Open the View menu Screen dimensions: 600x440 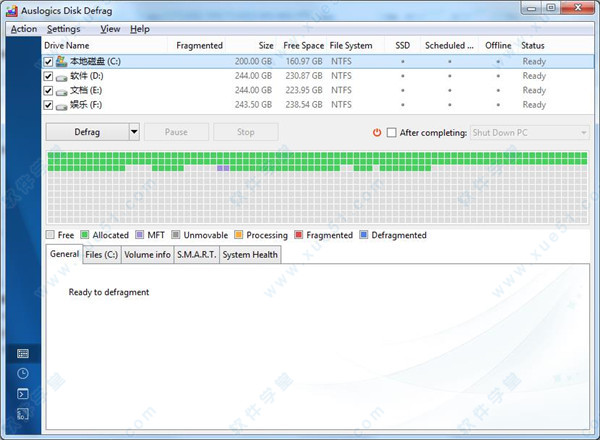110,29
